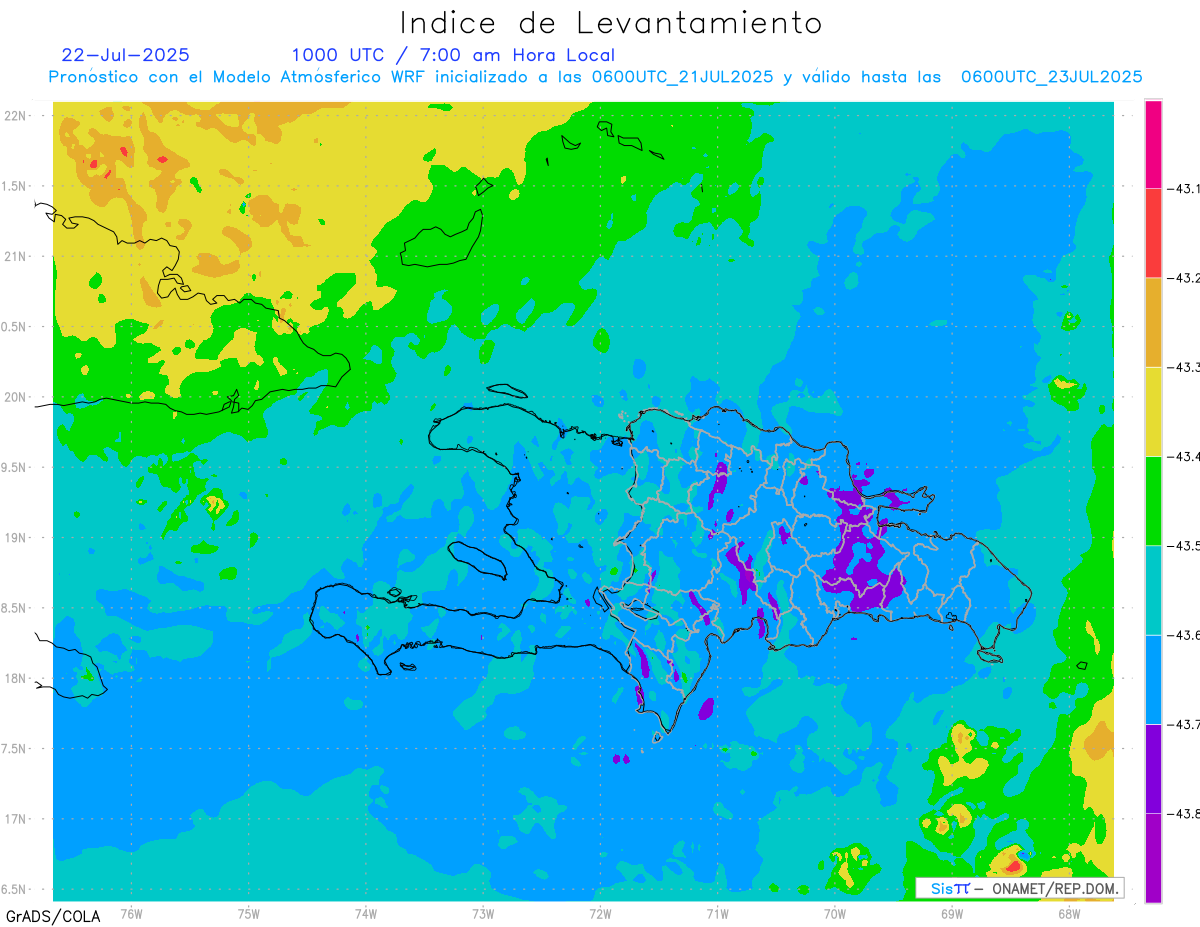Image resolution: width=1200 pixels, height=927 pixels.
Task: Click the '68W' longitude label
Action: (x=1069, y=913)
